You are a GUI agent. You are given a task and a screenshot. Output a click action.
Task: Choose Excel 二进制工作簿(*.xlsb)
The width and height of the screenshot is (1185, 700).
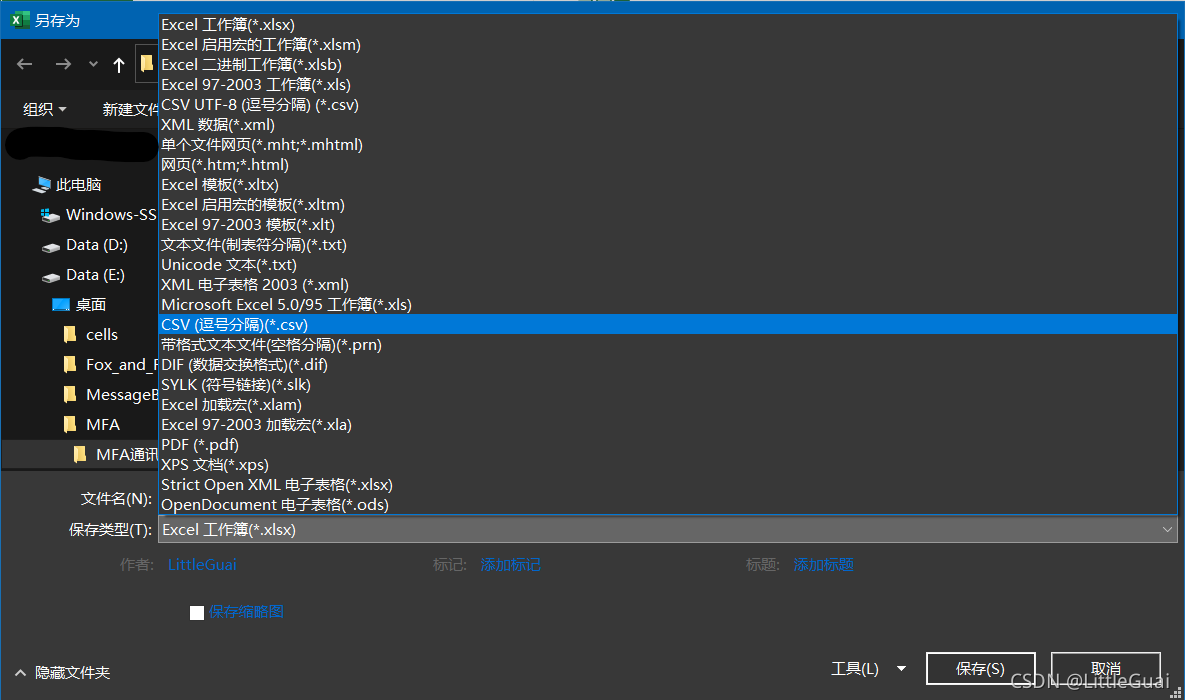point(668,65)
